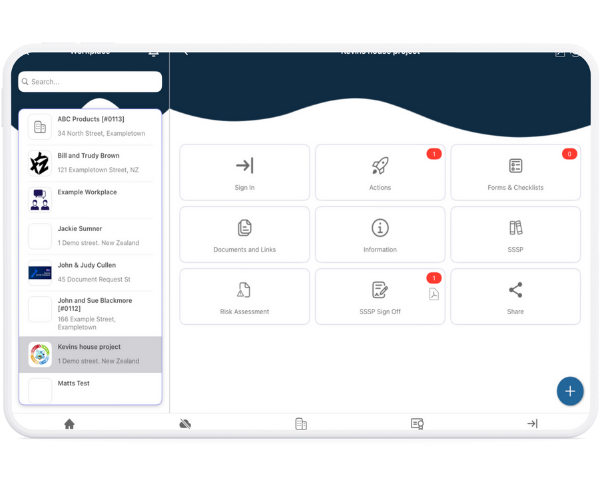Click the Risk Assessment warning-document icon

244,290
